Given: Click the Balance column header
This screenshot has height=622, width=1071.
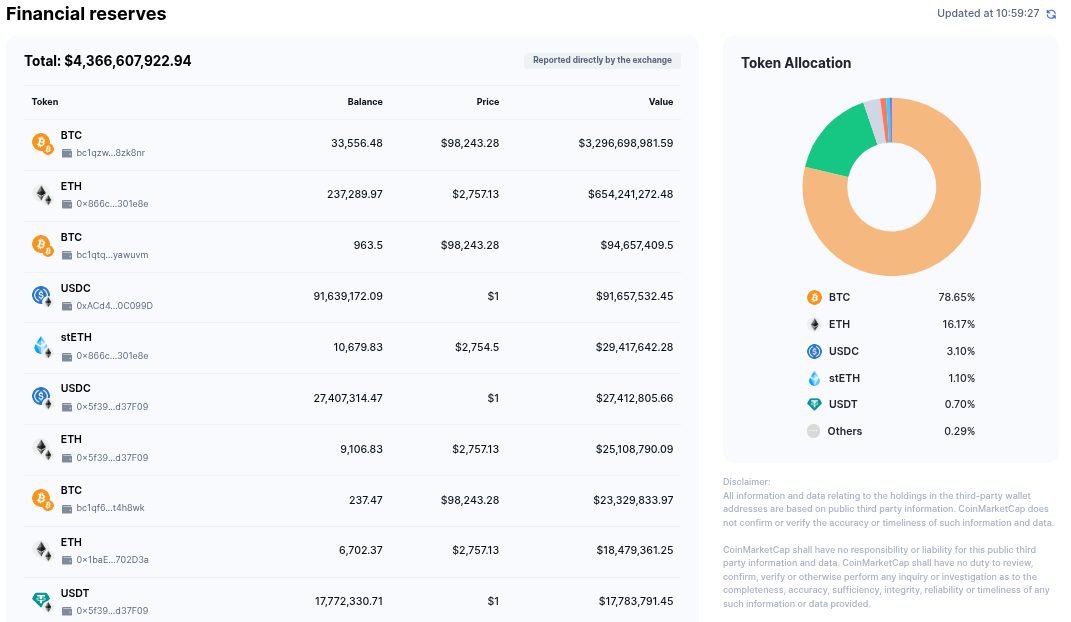Looking at the screenshot, I should 365,102.
